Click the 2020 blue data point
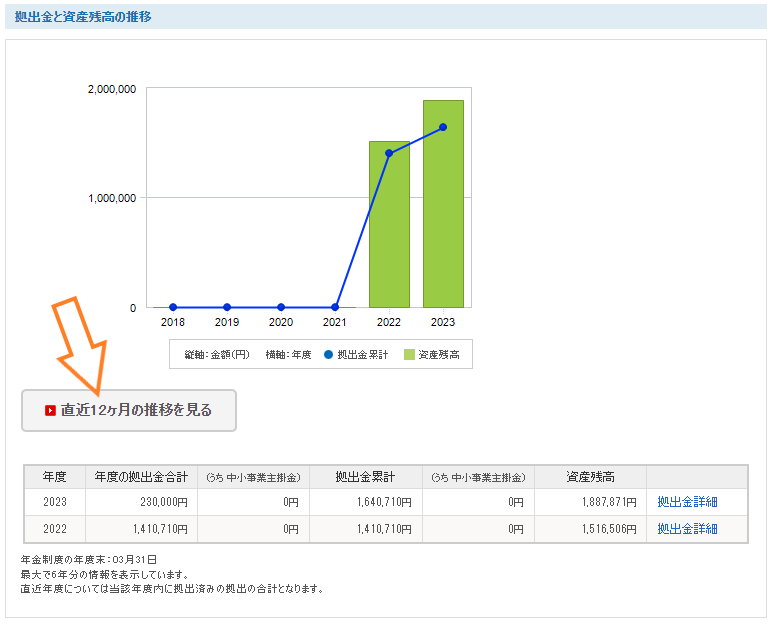The width and height of the screenshot is (773, 629). click(281, 307)
